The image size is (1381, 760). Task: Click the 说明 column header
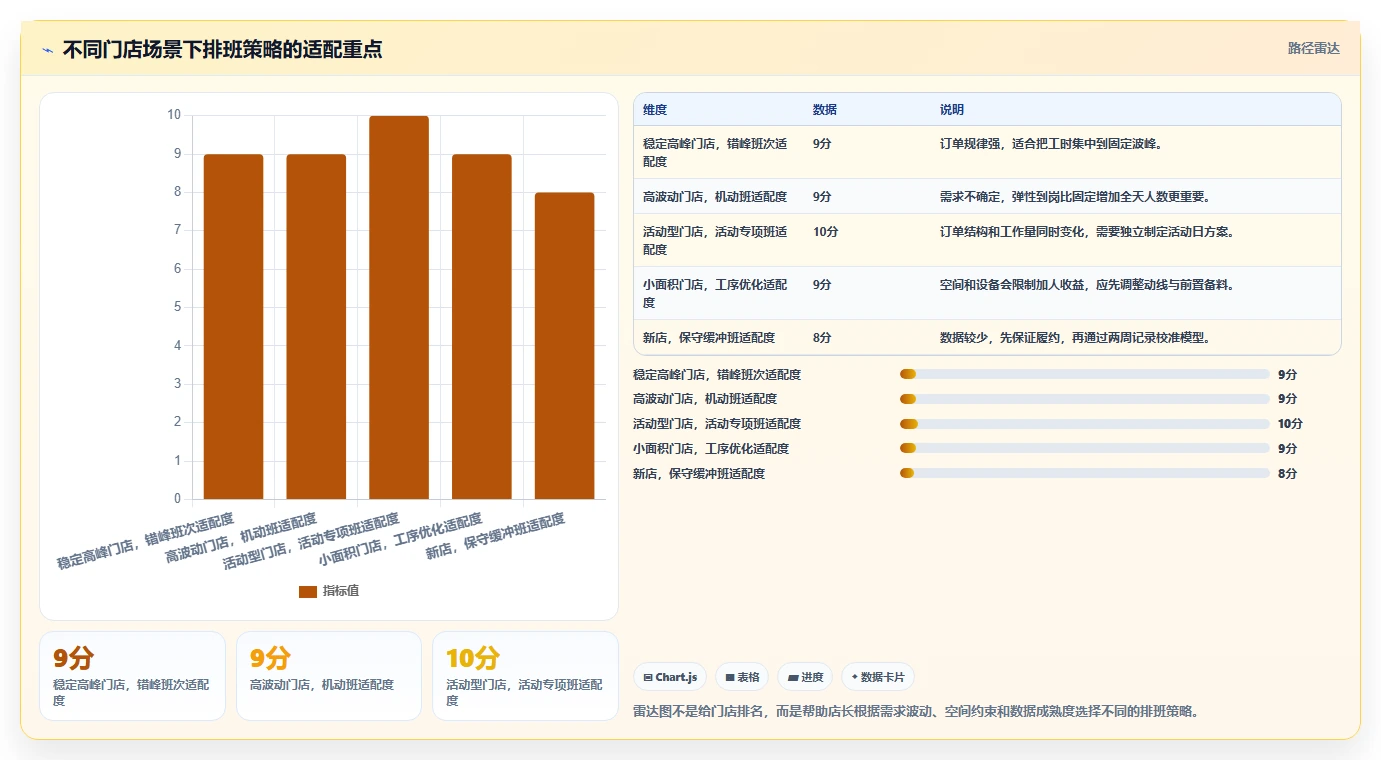[x=952, y=110]
